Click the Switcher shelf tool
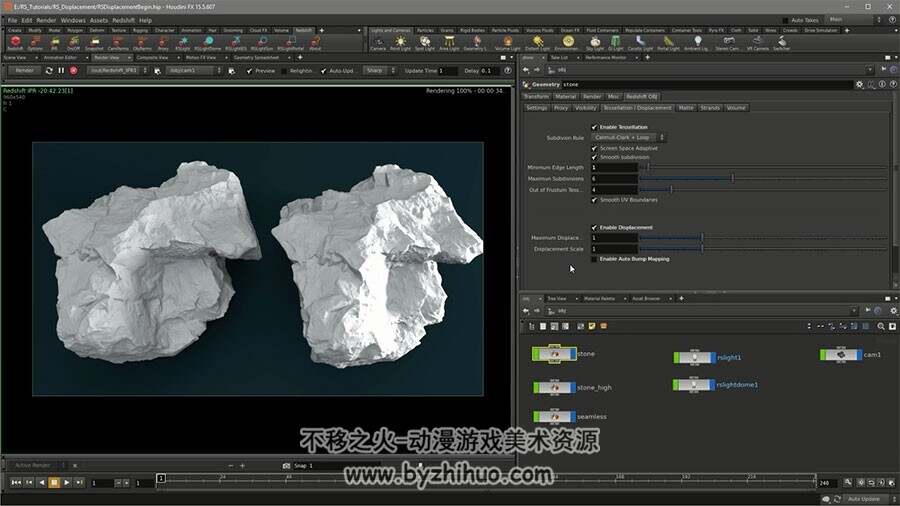The image size is (900, 506). click(782, 42)
